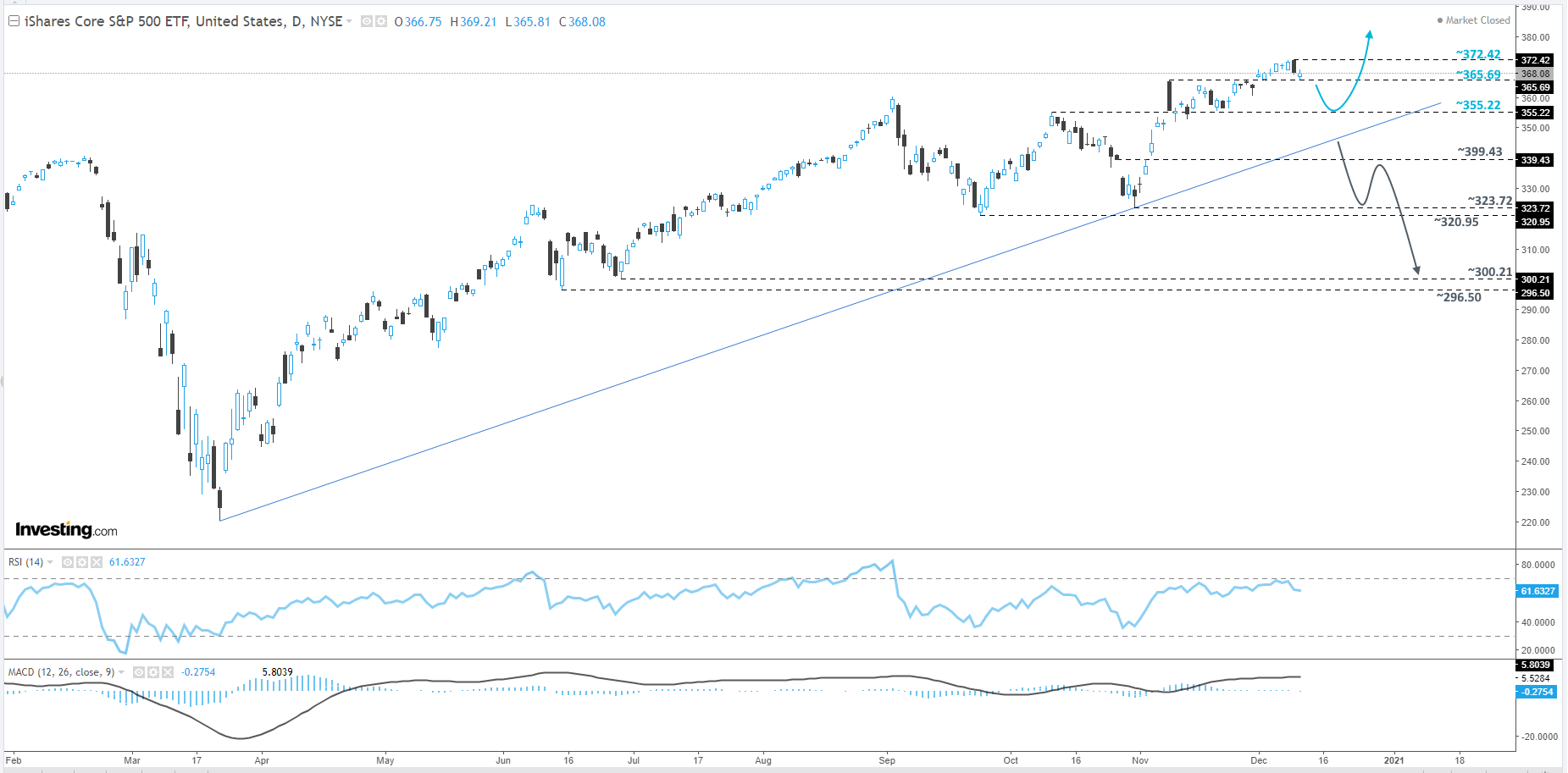The height and width of the screenshot is (773, 1568).
Task: Click the Market Closed status dot
Action: (x=1438, y=20)
